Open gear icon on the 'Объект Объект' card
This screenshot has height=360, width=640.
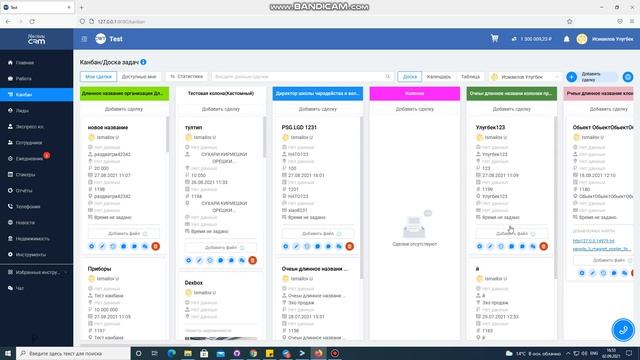(582, 273)
